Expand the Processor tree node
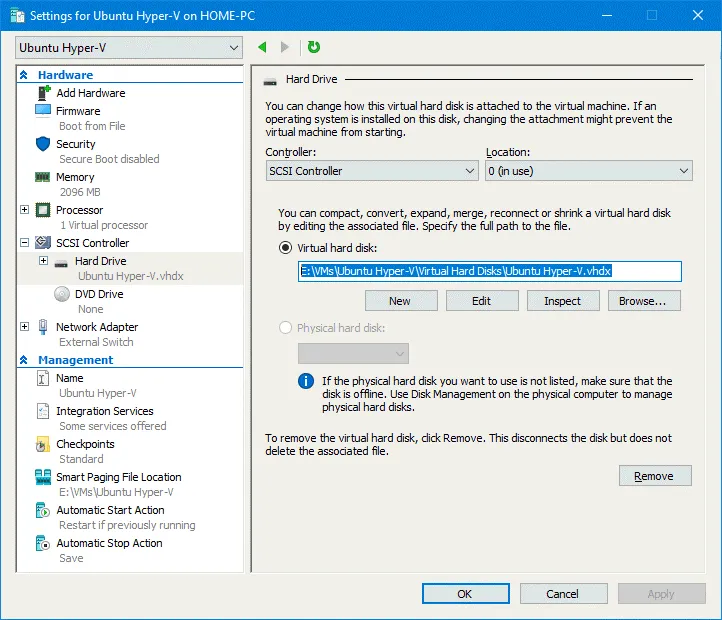This screenshot has width=722, height=620. point(25,210)
